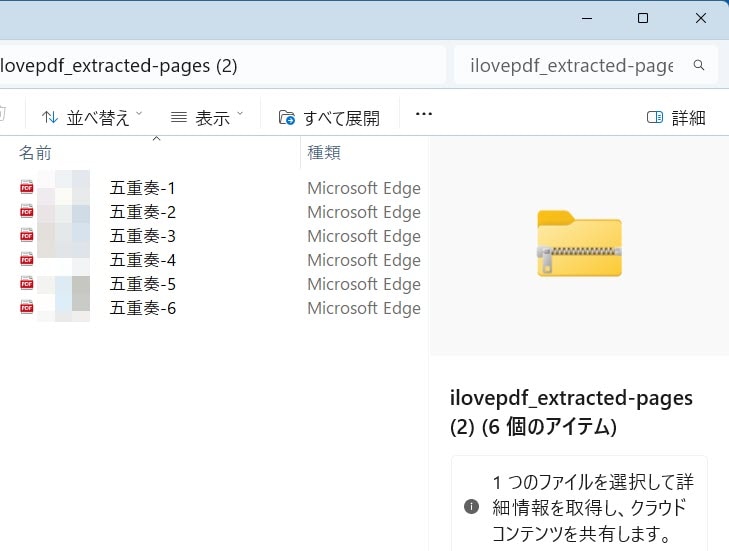Click the search magnifier icon

699,66
